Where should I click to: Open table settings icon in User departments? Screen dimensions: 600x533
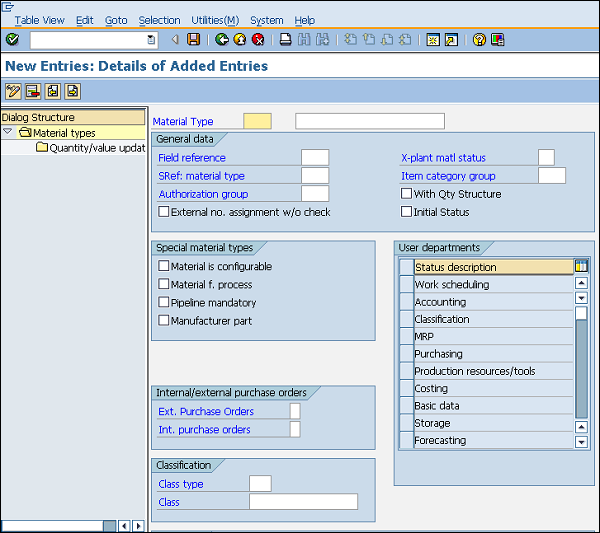[x=581, y=266]
